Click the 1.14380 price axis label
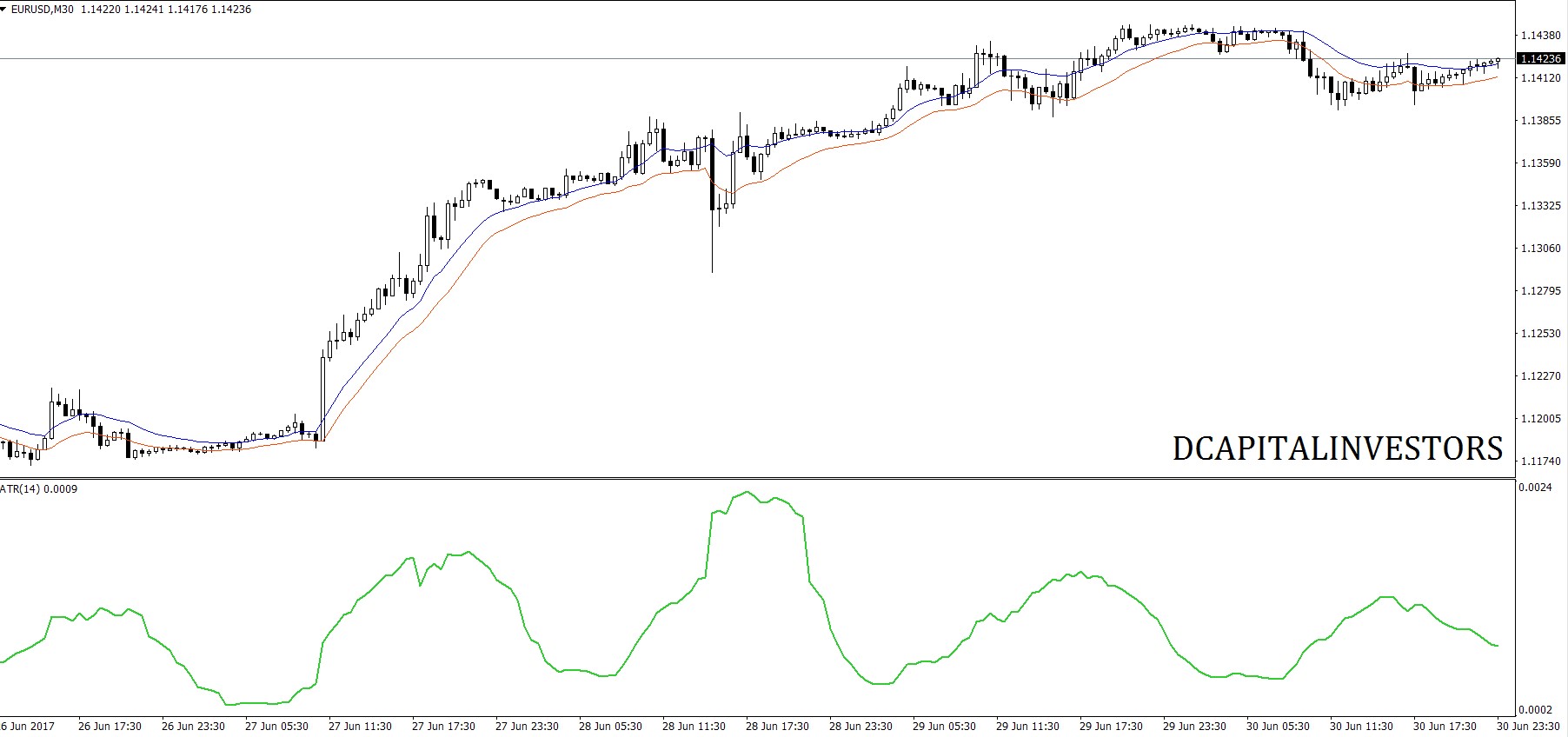Viewport: 1568px width, 737px height. (1539, 36)
